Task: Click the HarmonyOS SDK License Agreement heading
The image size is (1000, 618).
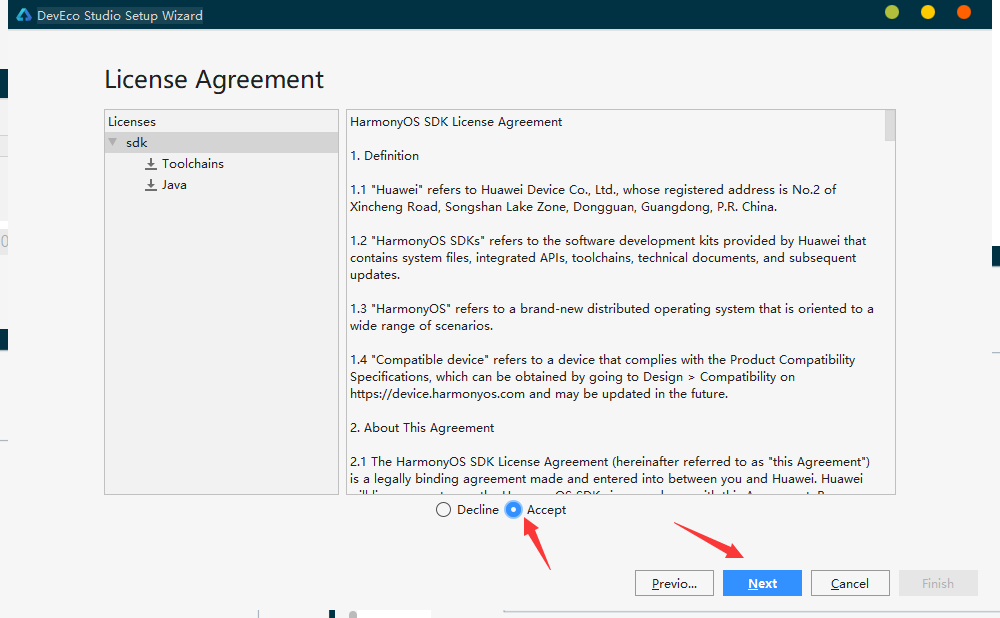Action: pyautogui.click(x=456, y=122)
